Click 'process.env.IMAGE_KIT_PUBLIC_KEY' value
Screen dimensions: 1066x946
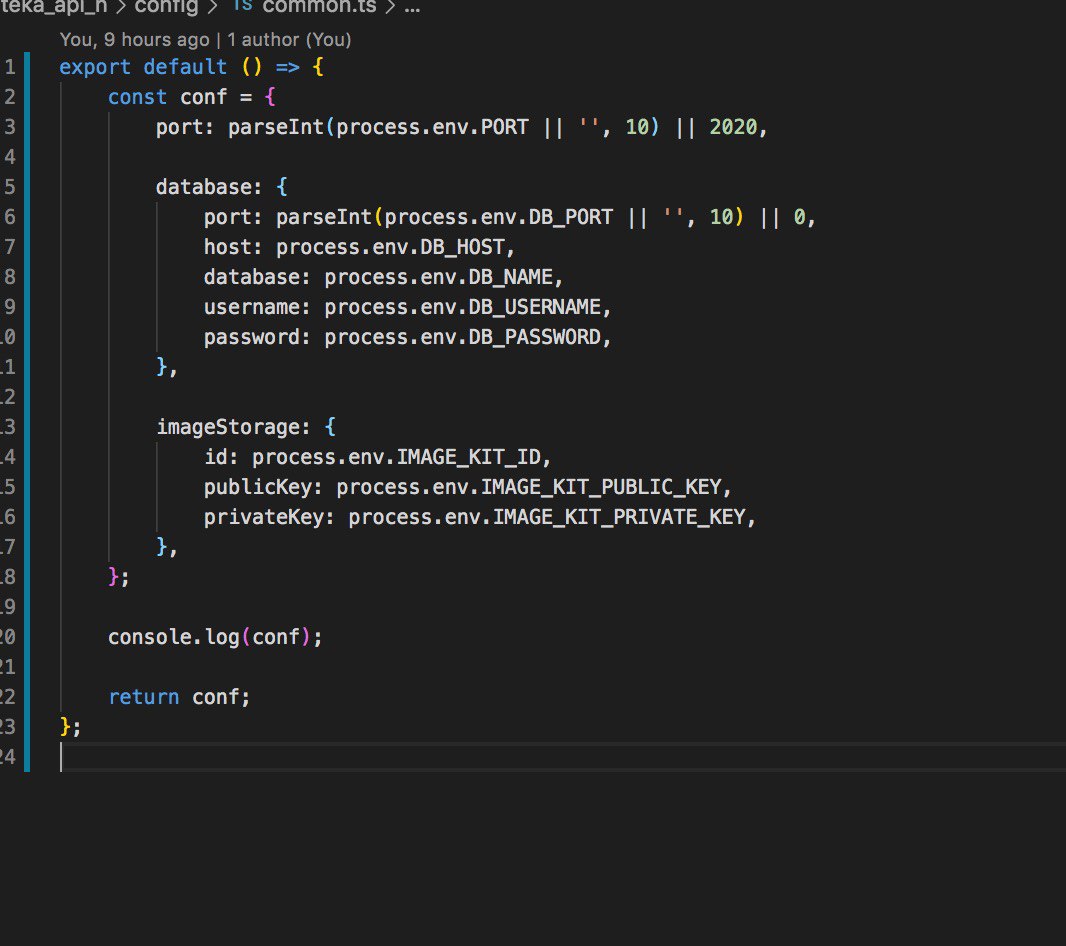pyautogui.click(x=529, y=487)
